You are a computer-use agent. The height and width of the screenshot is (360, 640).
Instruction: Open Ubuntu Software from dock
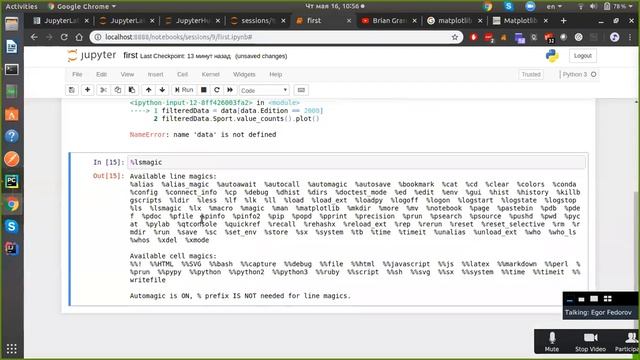click(x=11, y=114)
